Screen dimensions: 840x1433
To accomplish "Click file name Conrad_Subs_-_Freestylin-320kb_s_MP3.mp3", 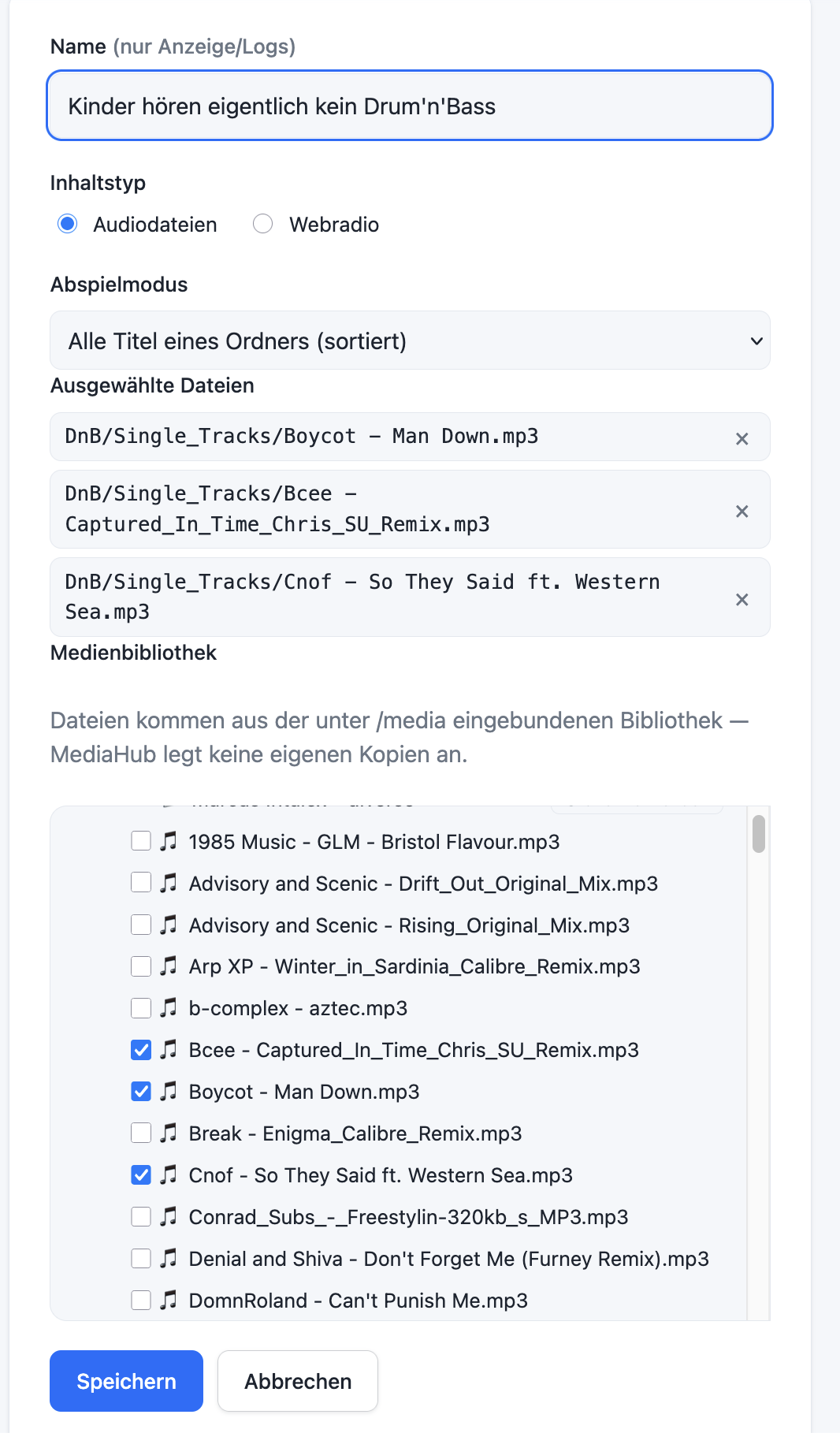I will pyautogui.click(x=408, y=1217).
